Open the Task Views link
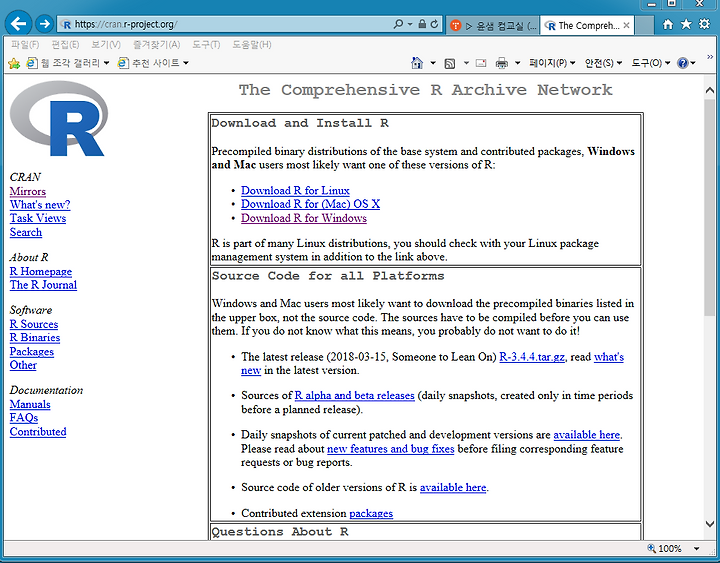The height and width of the screenshot is (563, 720). click(38, 218)
